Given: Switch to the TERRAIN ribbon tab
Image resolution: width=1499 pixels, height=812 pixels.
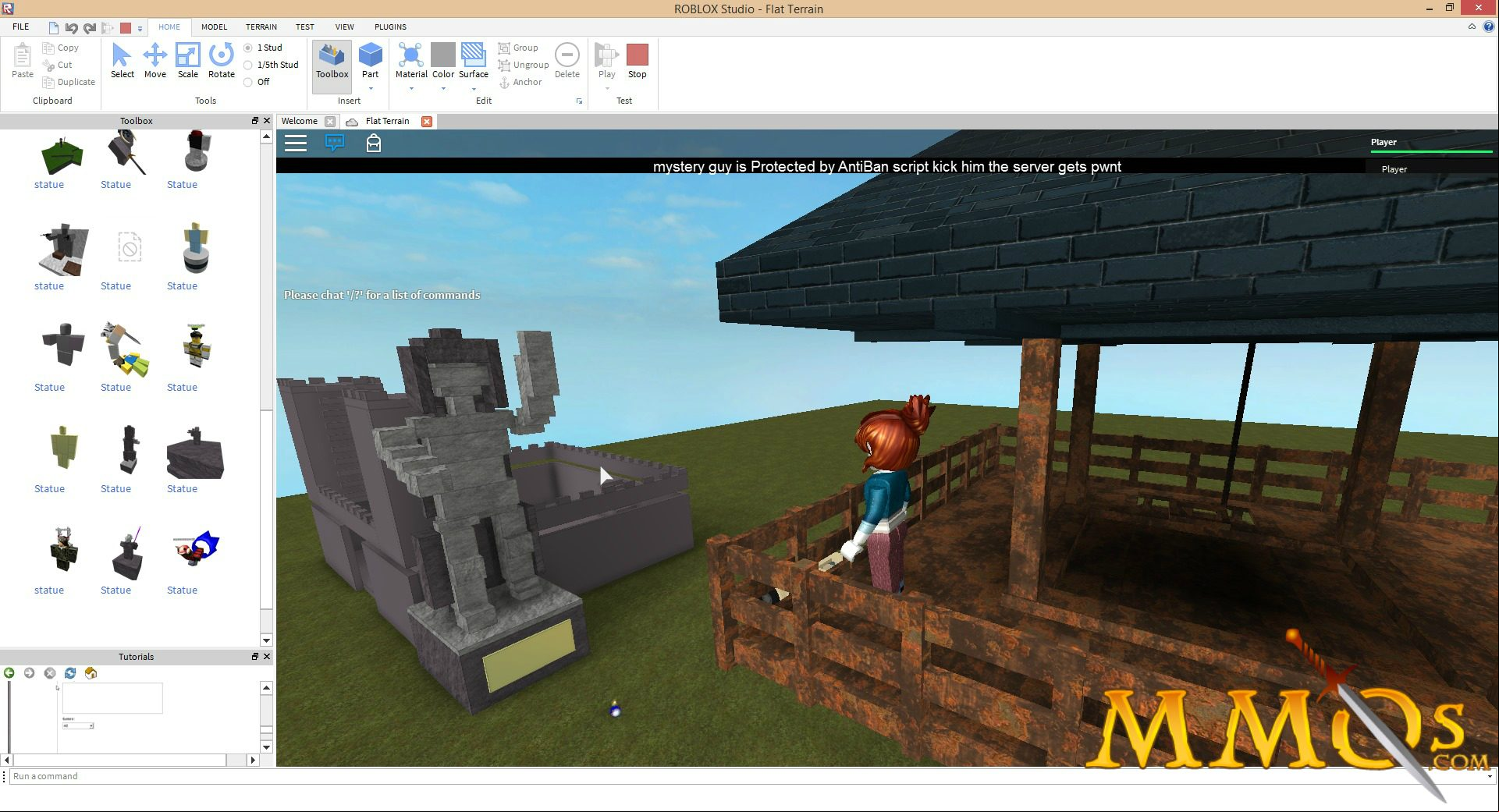Looking at the screenshot, I should pyautogui.click(x=261, y=27).
